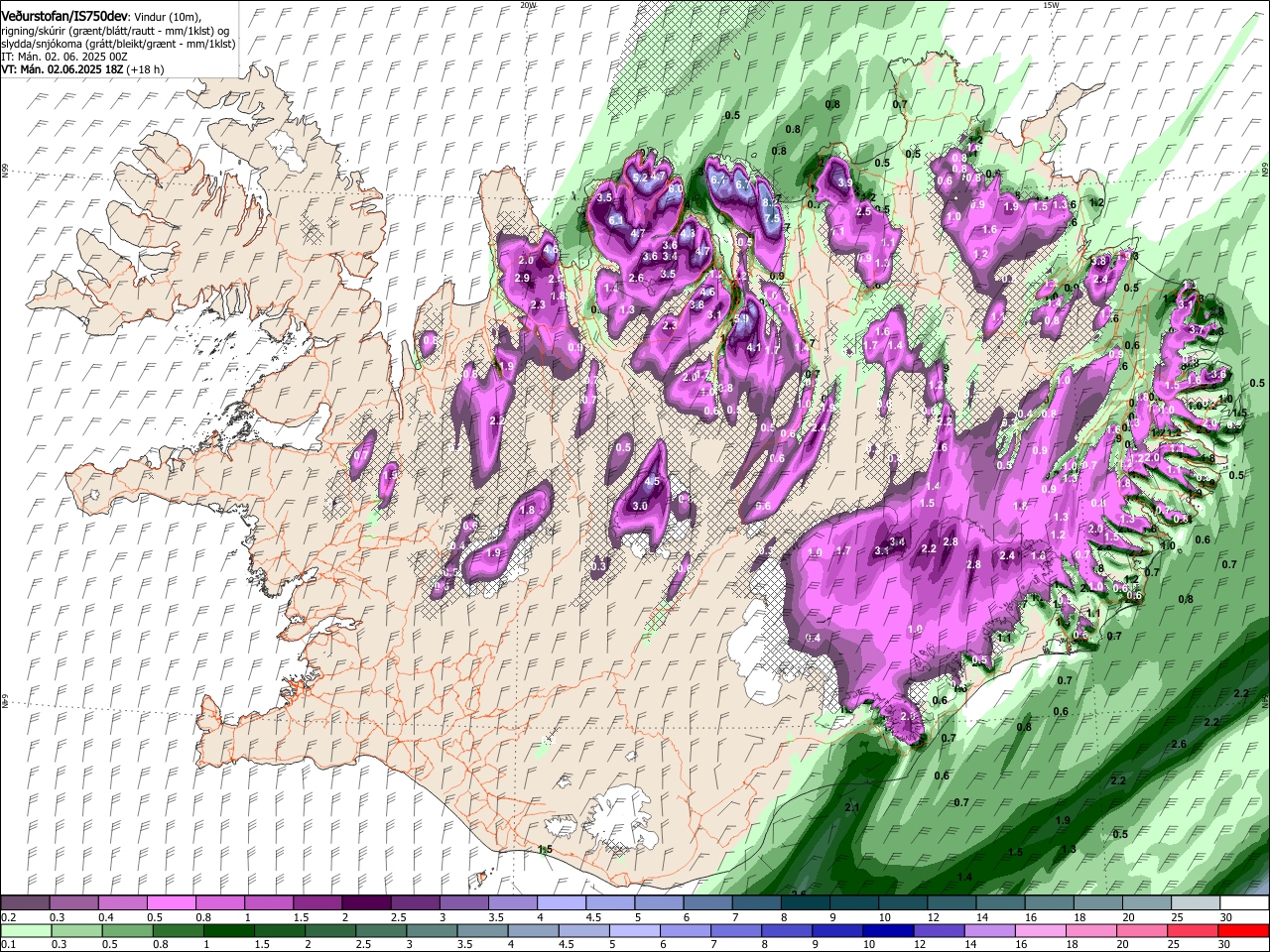Click the 20W longitude label at the top

[x=529, y=4]
